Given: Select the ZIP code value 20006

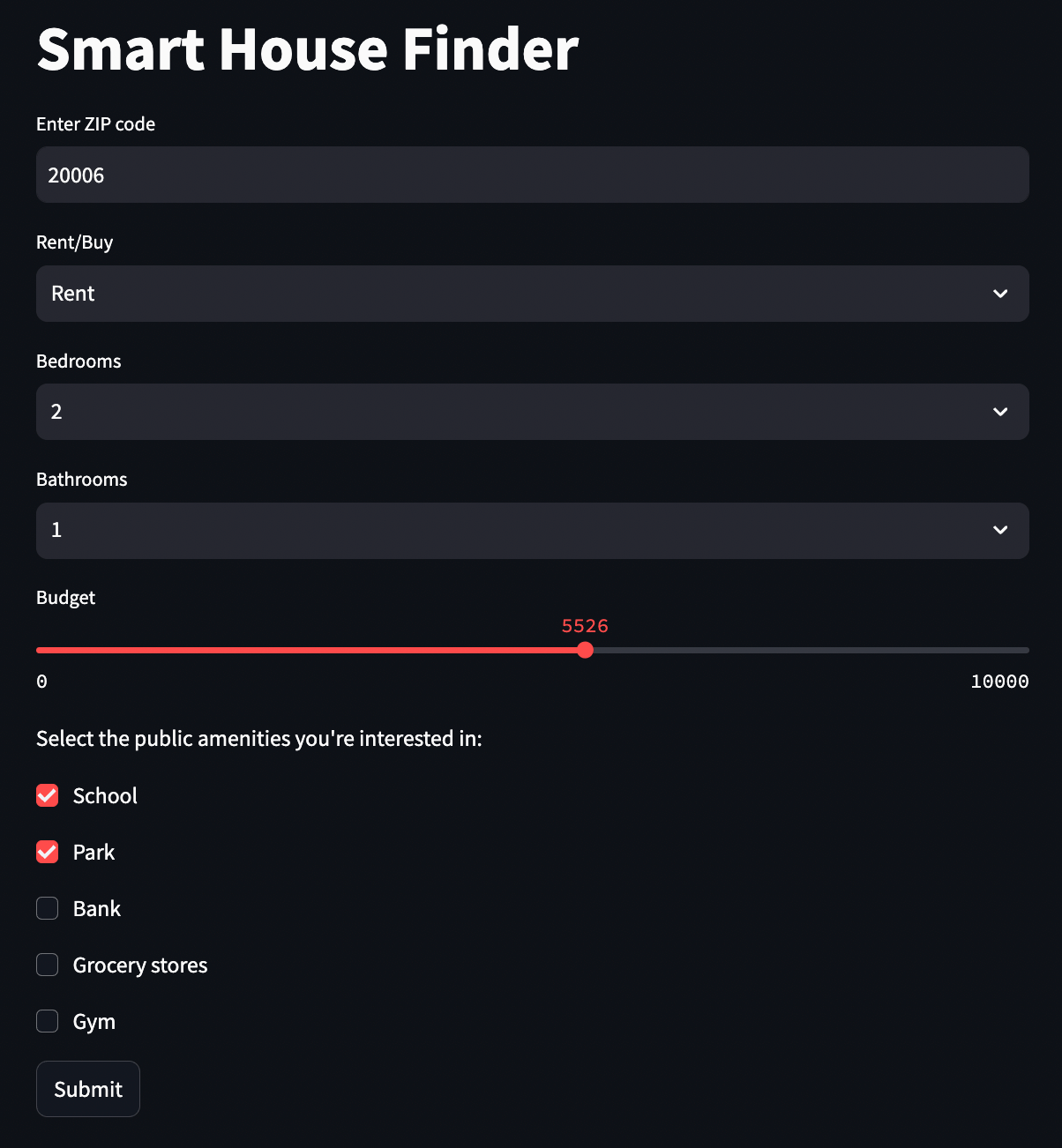Looking at the screenshot, I should tap(76, 175).
